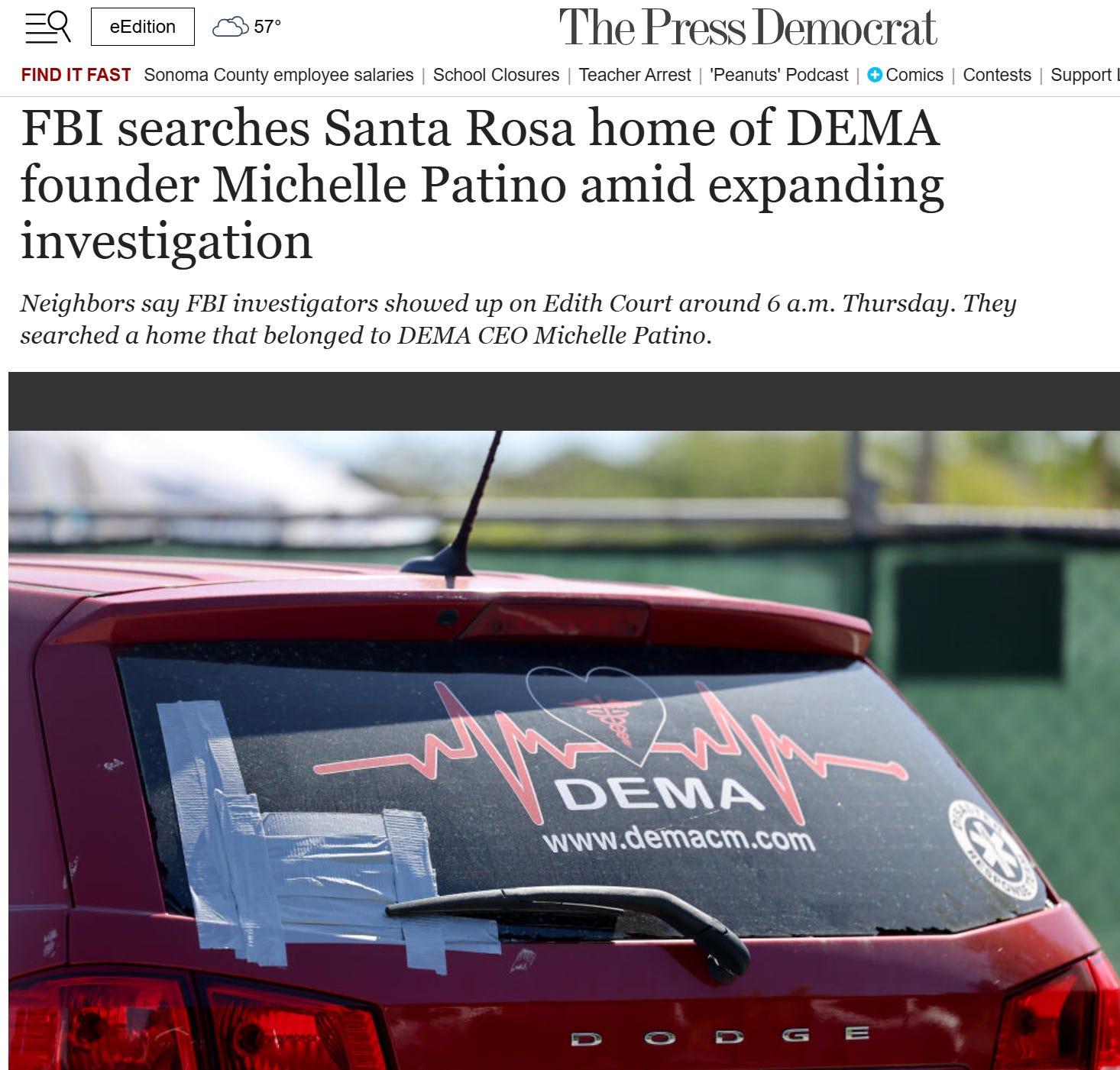1120x1070 pixels.
Task: Visit the 'Peanuts' Podcast link
Action: [x=778, y=75]
